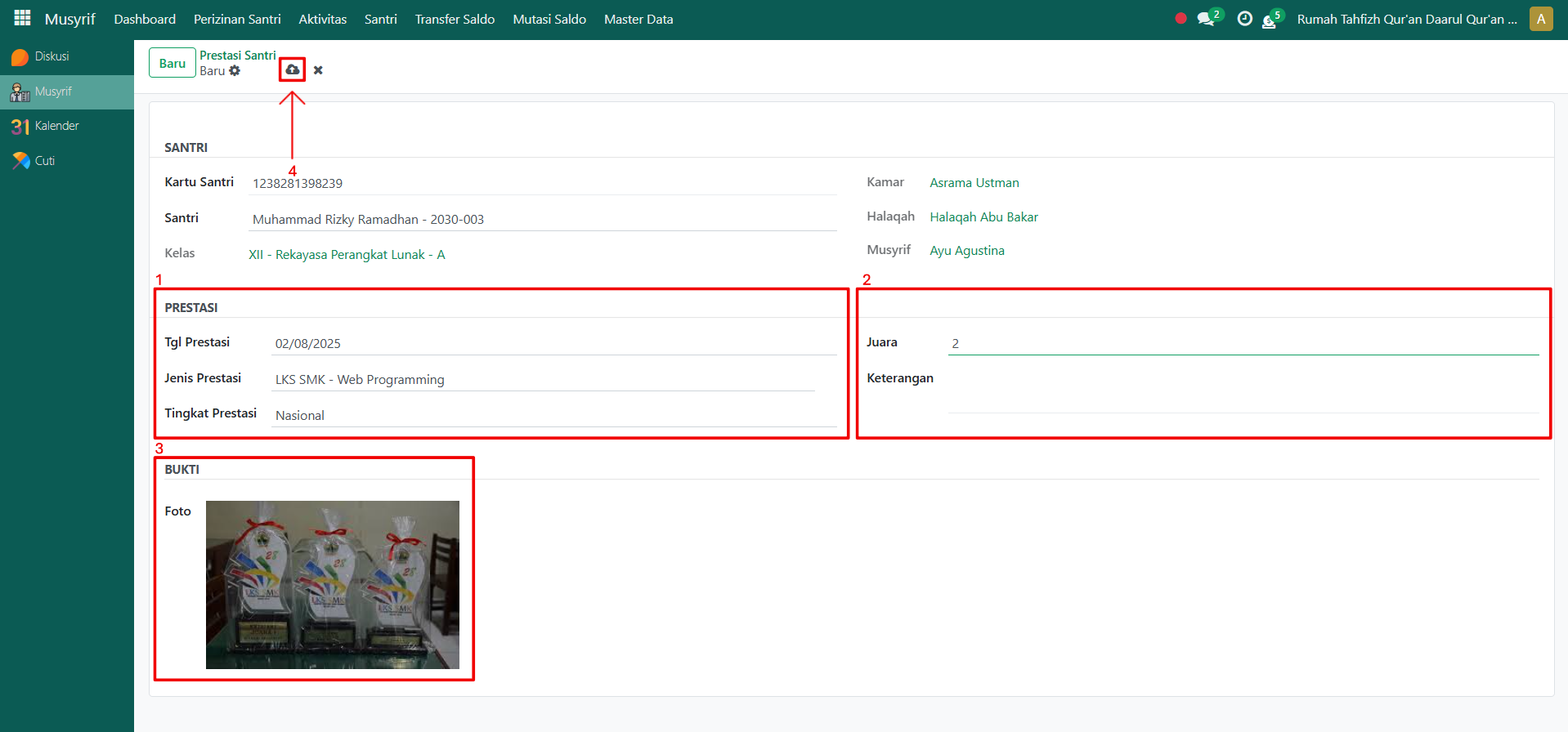Click the cloud upload save icon
Viewport: 1568px width, 732px height.
(292, 70)
